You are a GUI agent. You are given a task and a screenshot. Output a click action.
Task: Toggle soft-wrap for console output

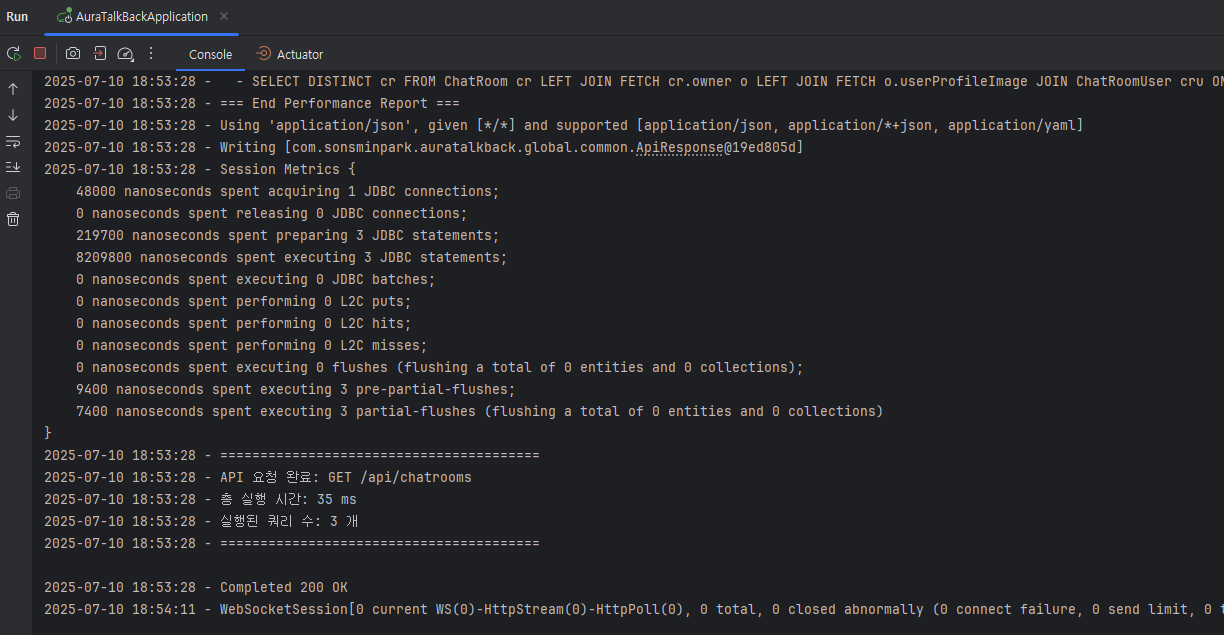click(13, 141)
